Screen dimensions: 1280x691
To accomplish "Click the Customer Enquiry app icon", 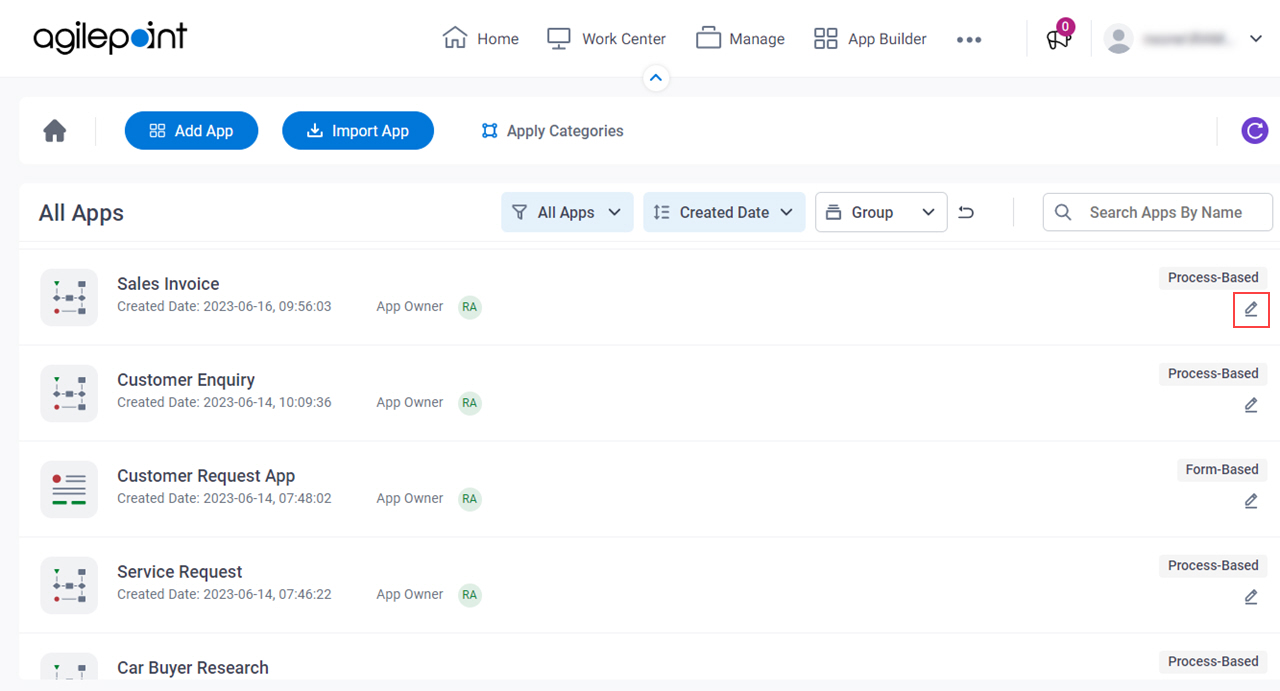I will [x=69, y=393].
